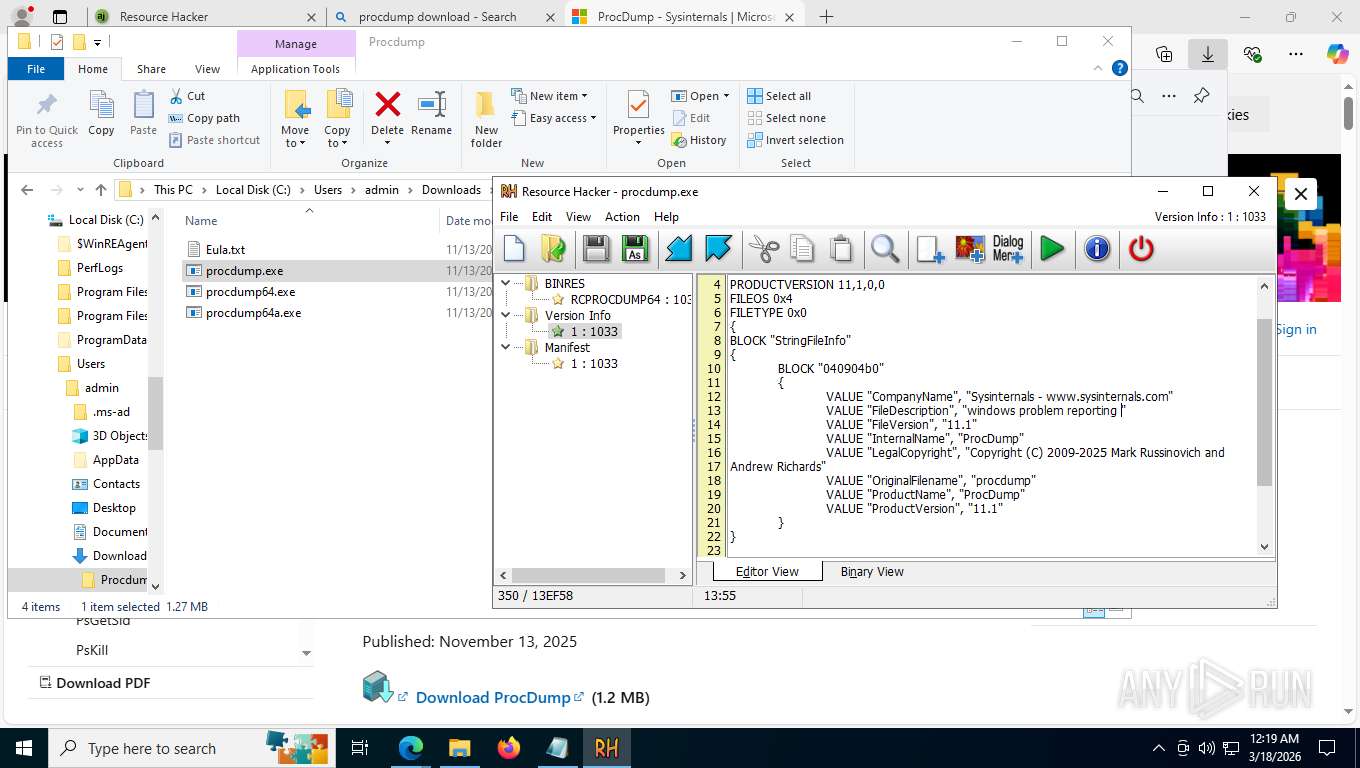Image resolution: width=1360 pixels, height=768 pixels.
Task: Select the RCPROCDUMP64 : 1033 tree item
Action: tap(630, 299)
